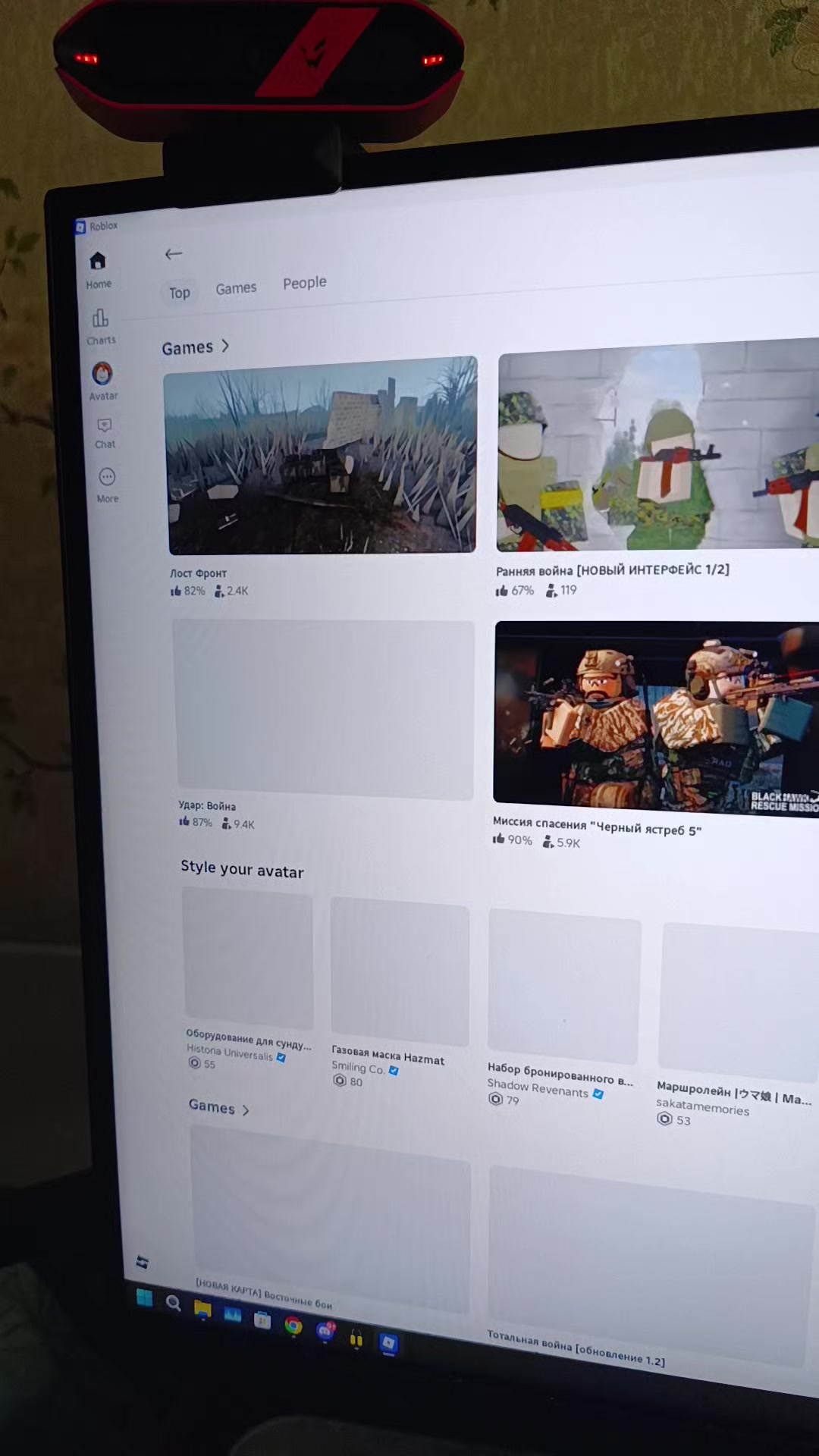This screenshot has width=819, height=1456.
Task: Open [НОВАЯ КАРТА] Восточные бои thumbnail
Action: [331, 1219]
